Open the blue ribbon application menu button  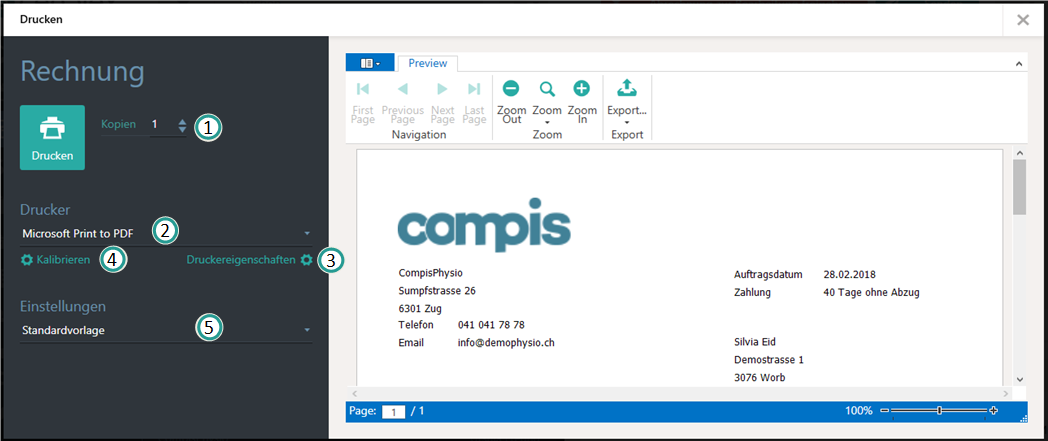point(370,63)
